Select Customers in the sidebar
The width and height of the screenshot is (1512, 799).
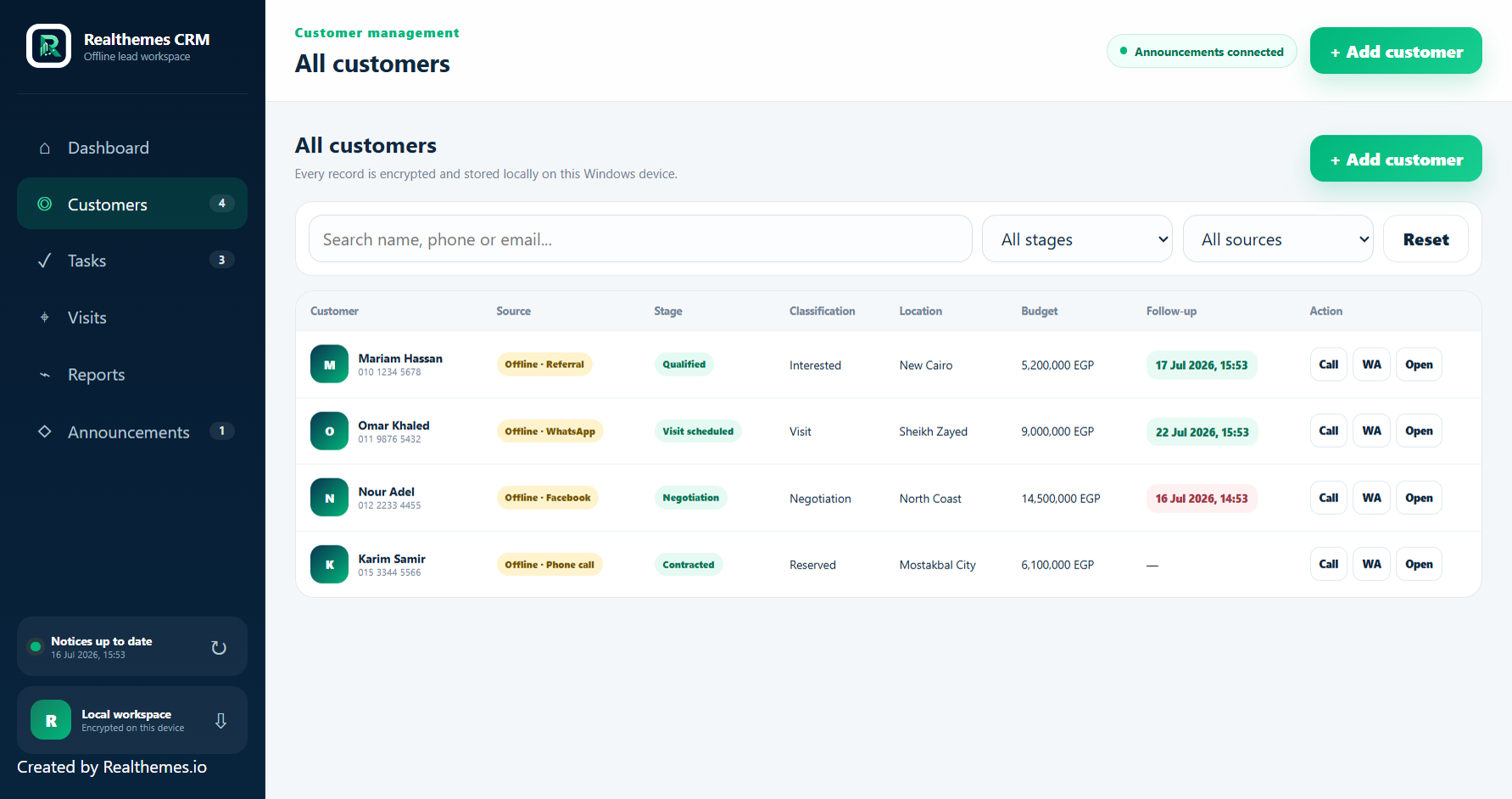tap(132, 204)
